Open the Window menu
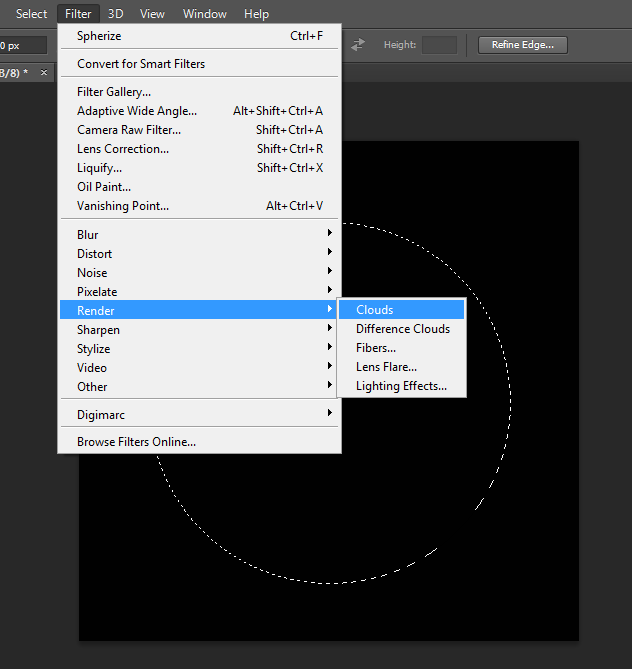The height and width of the screenshot is (669, 632). [204, 14]
